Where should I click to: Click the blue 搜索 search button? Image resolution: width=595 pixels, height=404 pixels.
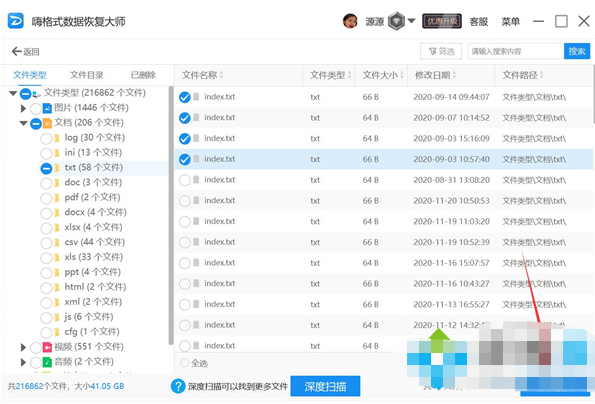tap(577, 51)
